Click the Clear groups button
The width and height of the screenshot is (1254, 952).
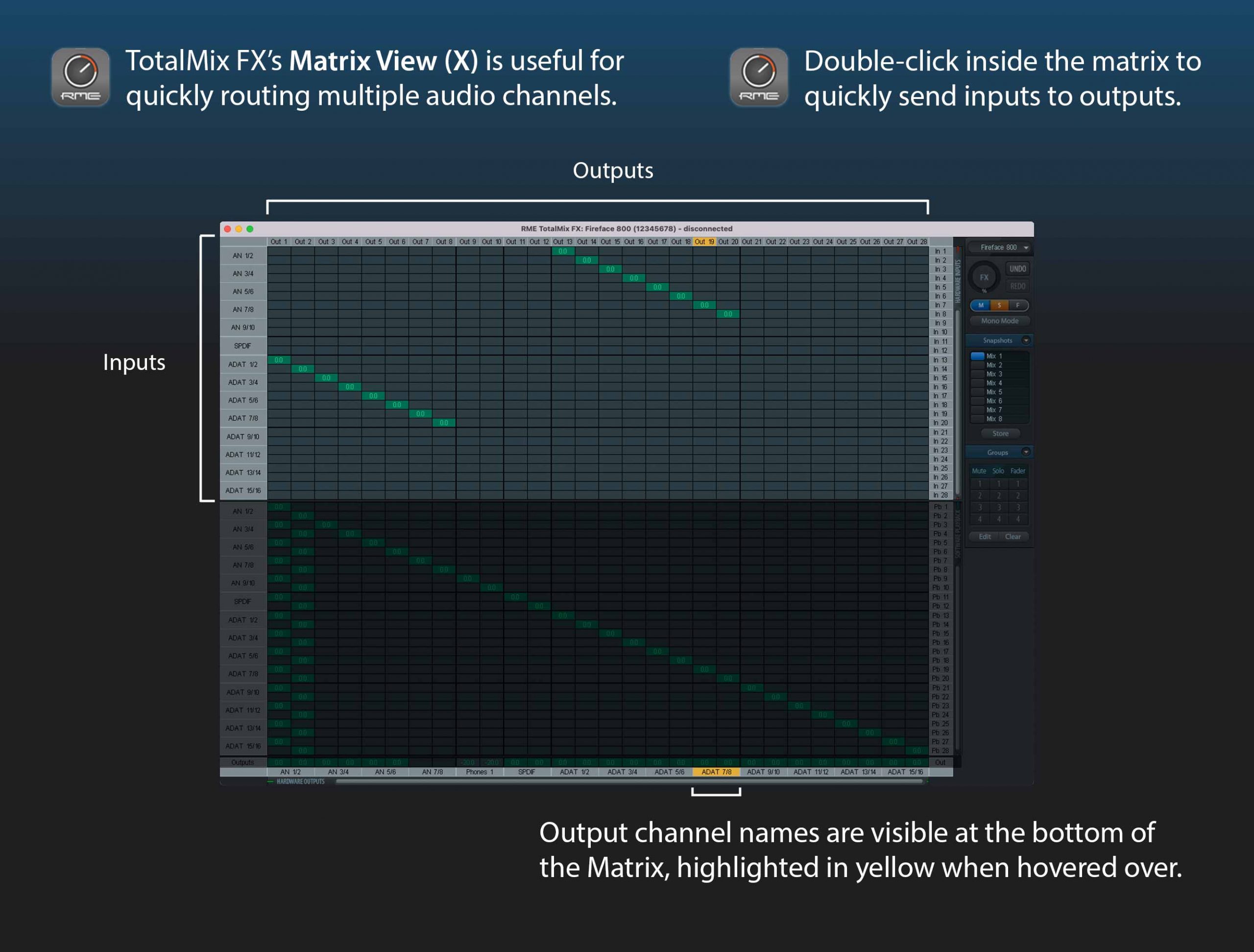(1013, 537)
